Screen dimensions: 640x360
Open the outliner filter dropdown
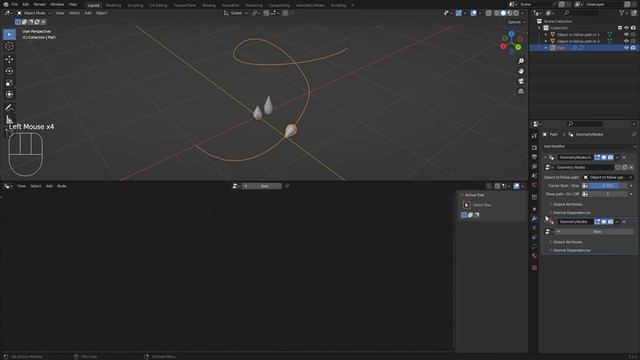623,13
